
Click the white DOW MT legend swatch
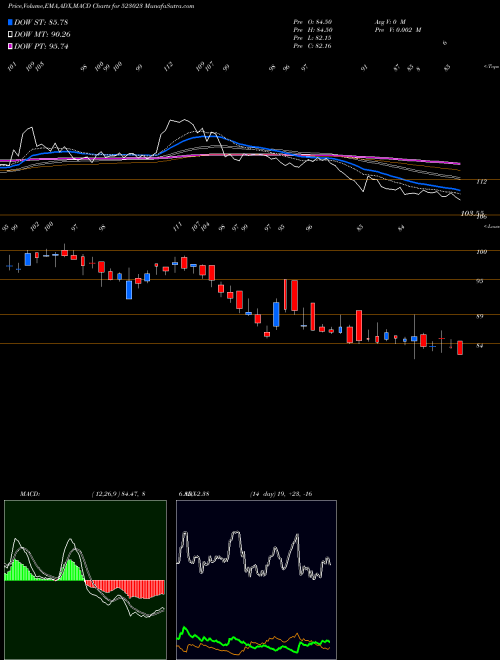pos(10,35)
